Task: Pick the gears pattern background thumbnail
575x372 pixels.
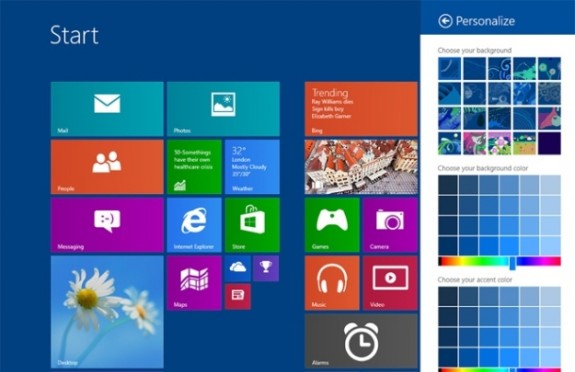Action: click(549, 94)
